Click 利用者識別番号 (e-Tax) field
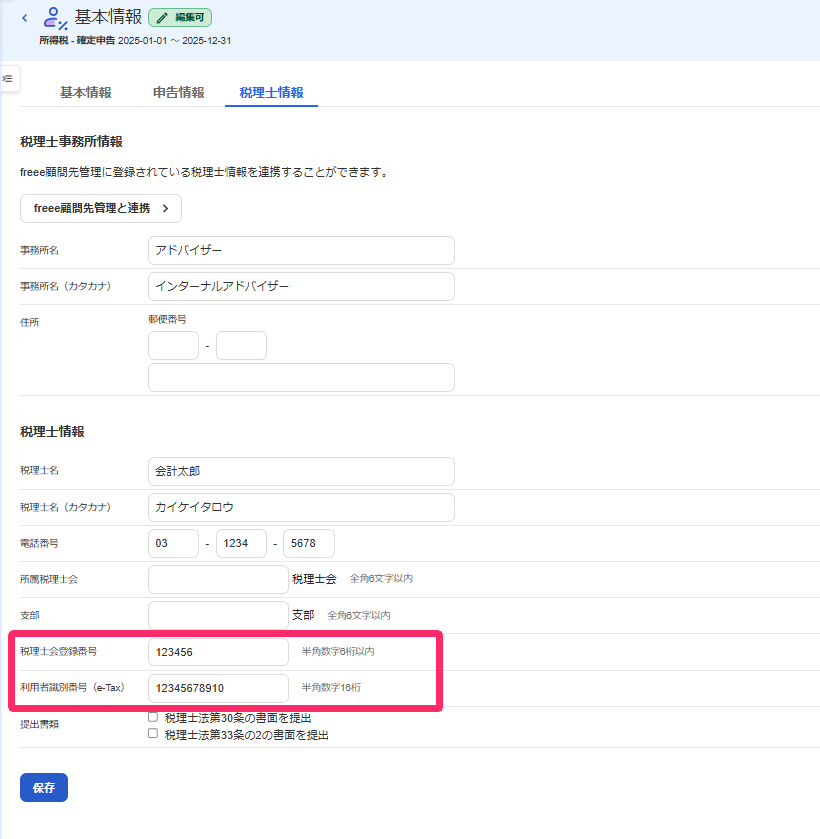The image size is (820, 839). (218, 688)
